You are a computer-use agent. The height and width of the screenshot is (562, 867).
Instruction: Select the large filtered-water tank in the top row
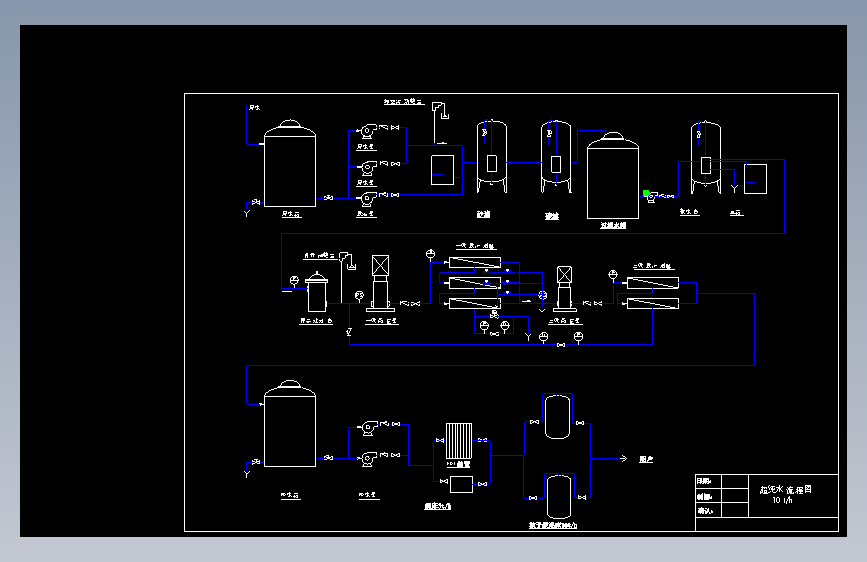[x=613, y=175]
